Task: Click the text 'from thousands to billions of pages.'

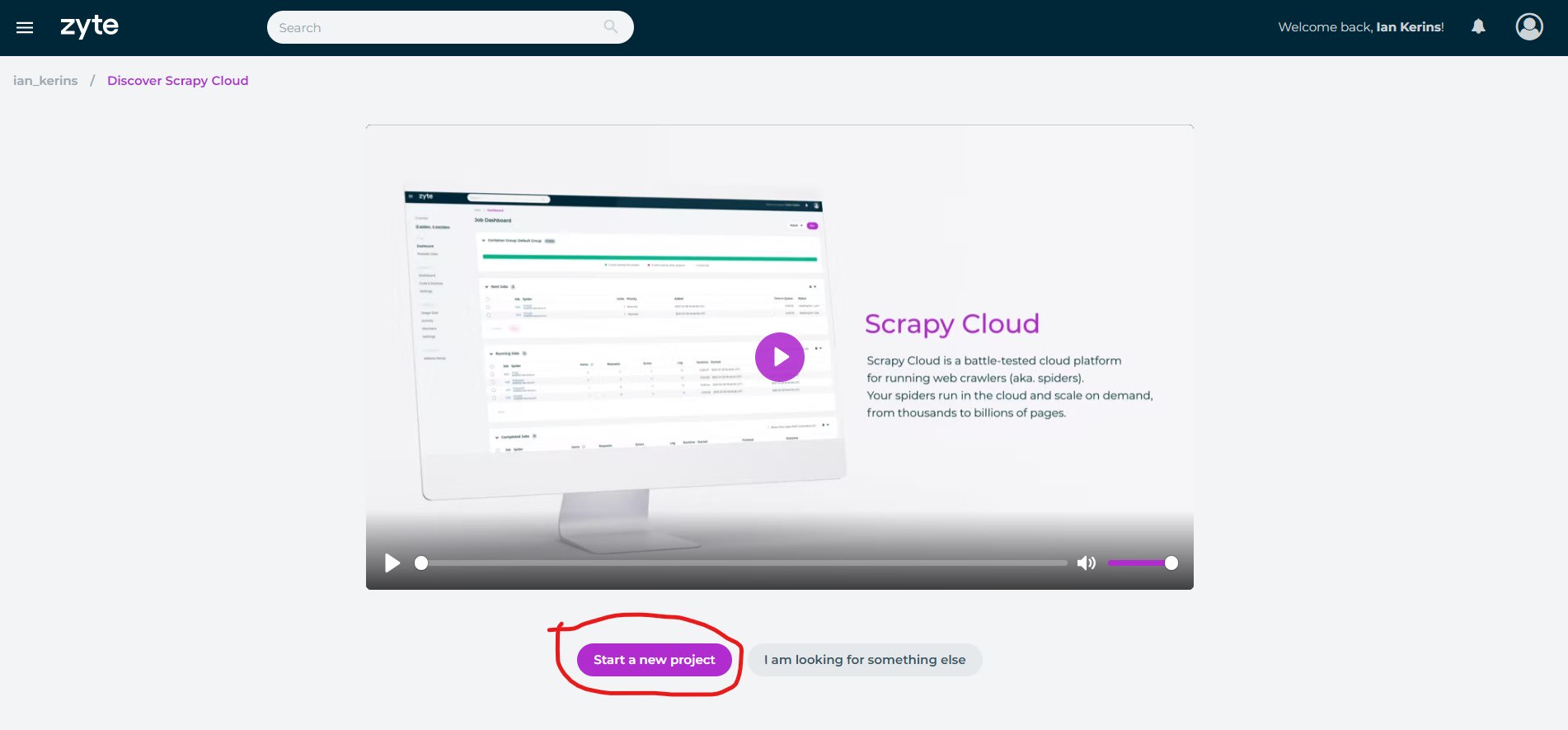Action: [x=966, y=412]
